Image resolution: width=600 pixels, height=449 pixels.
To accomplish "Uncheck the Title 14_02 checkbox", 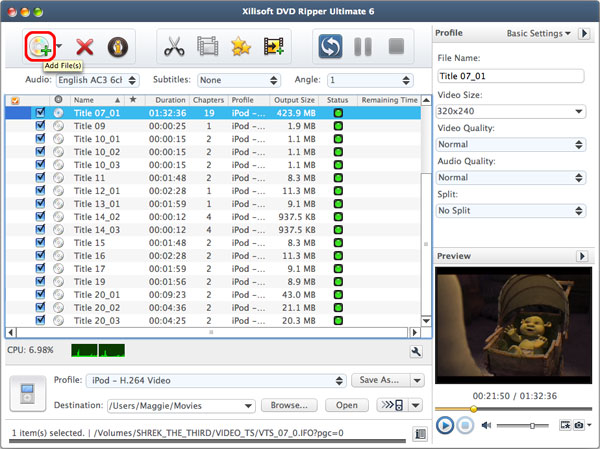I will click(40, 216).
